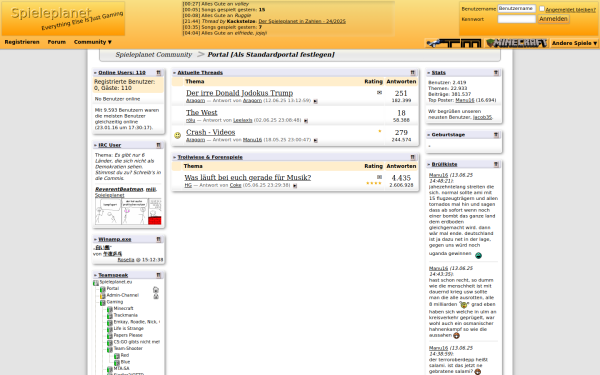Open the Registrieren menu item
Screen dimensions: 600x375
(22, 42)
